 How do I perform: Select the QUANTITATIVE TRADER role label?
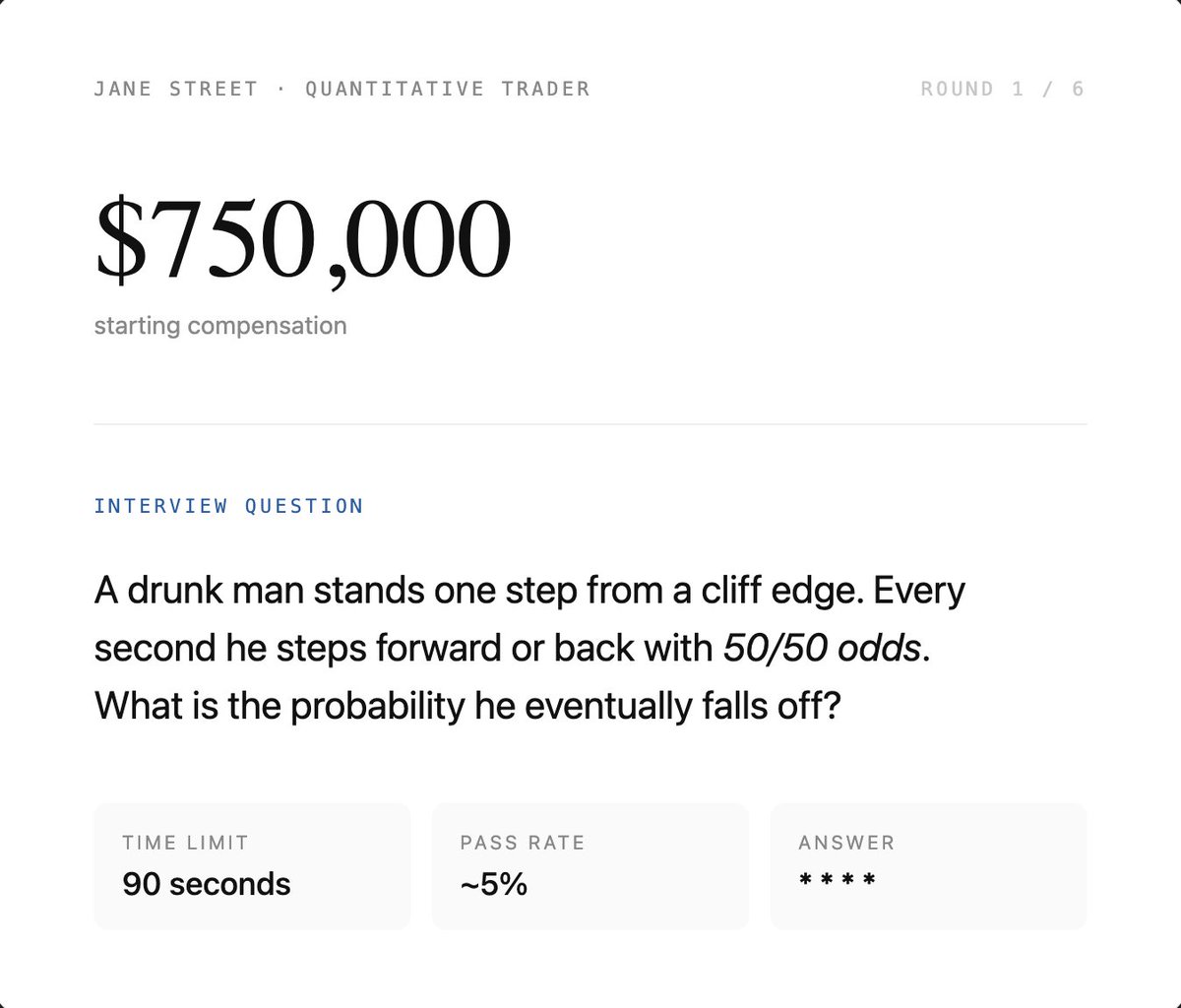(x=448, y=89)
